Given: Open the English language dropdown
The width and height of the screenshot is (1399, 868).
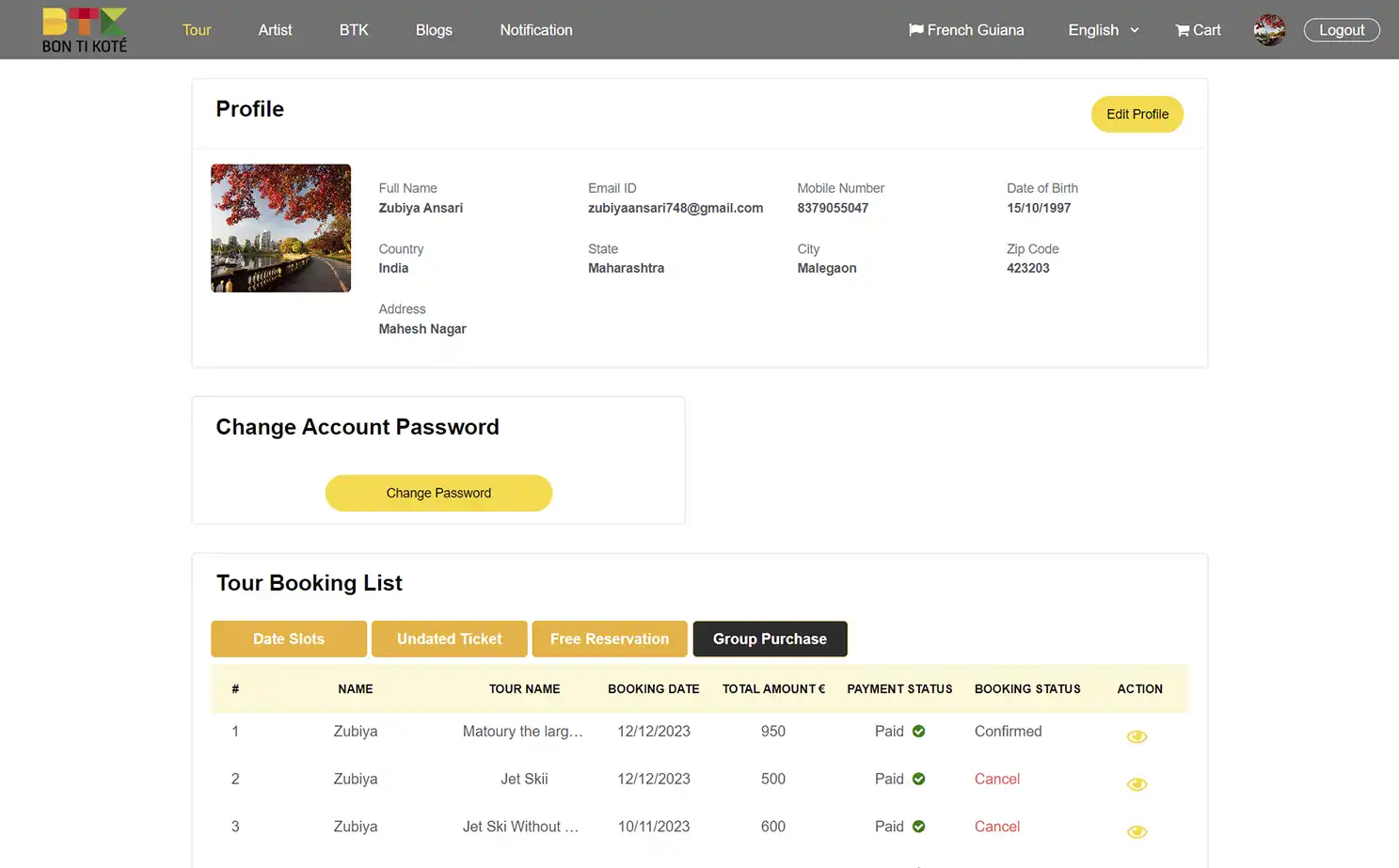Looking at the screenshot, I should point(1102,29).
